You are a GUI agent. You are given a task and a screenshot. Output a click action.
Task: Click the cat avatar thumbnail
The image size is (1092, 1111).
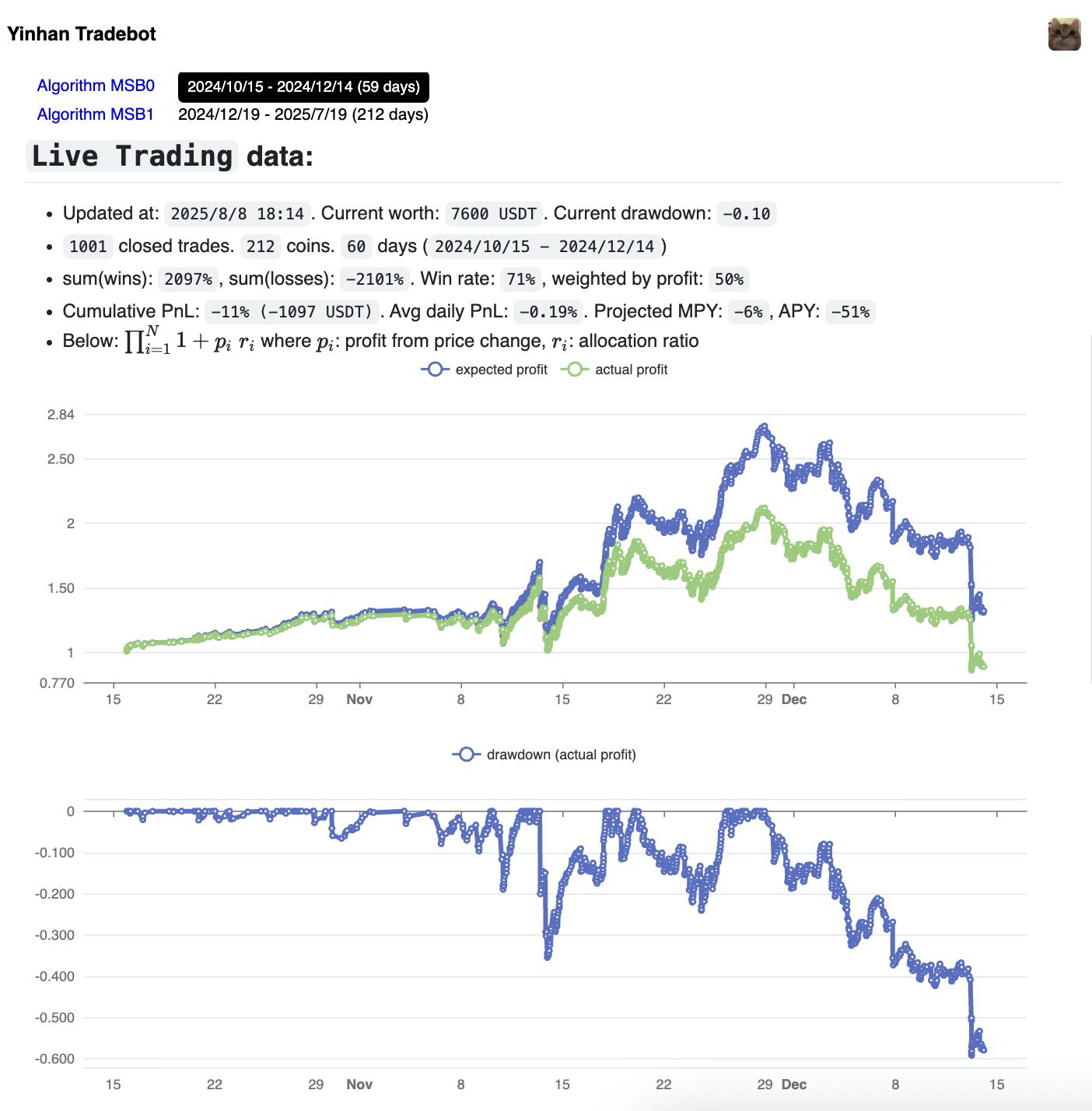(1064, 34)
